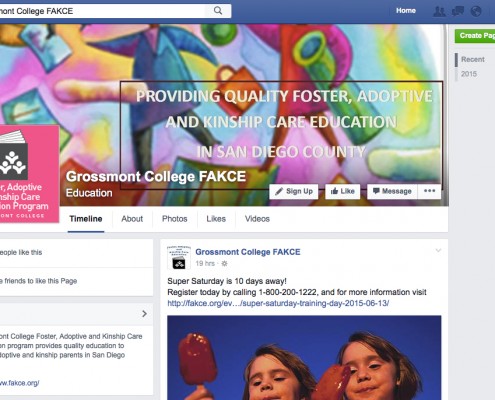
Task: Expand the About section arrow
Action: (x=144, y=314)
